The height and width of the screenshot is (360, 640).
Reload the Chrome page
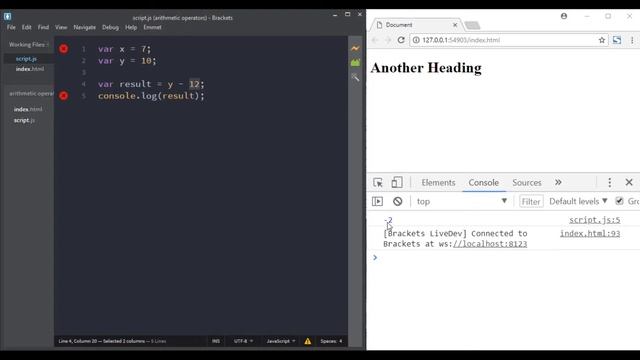coord(401,40)
